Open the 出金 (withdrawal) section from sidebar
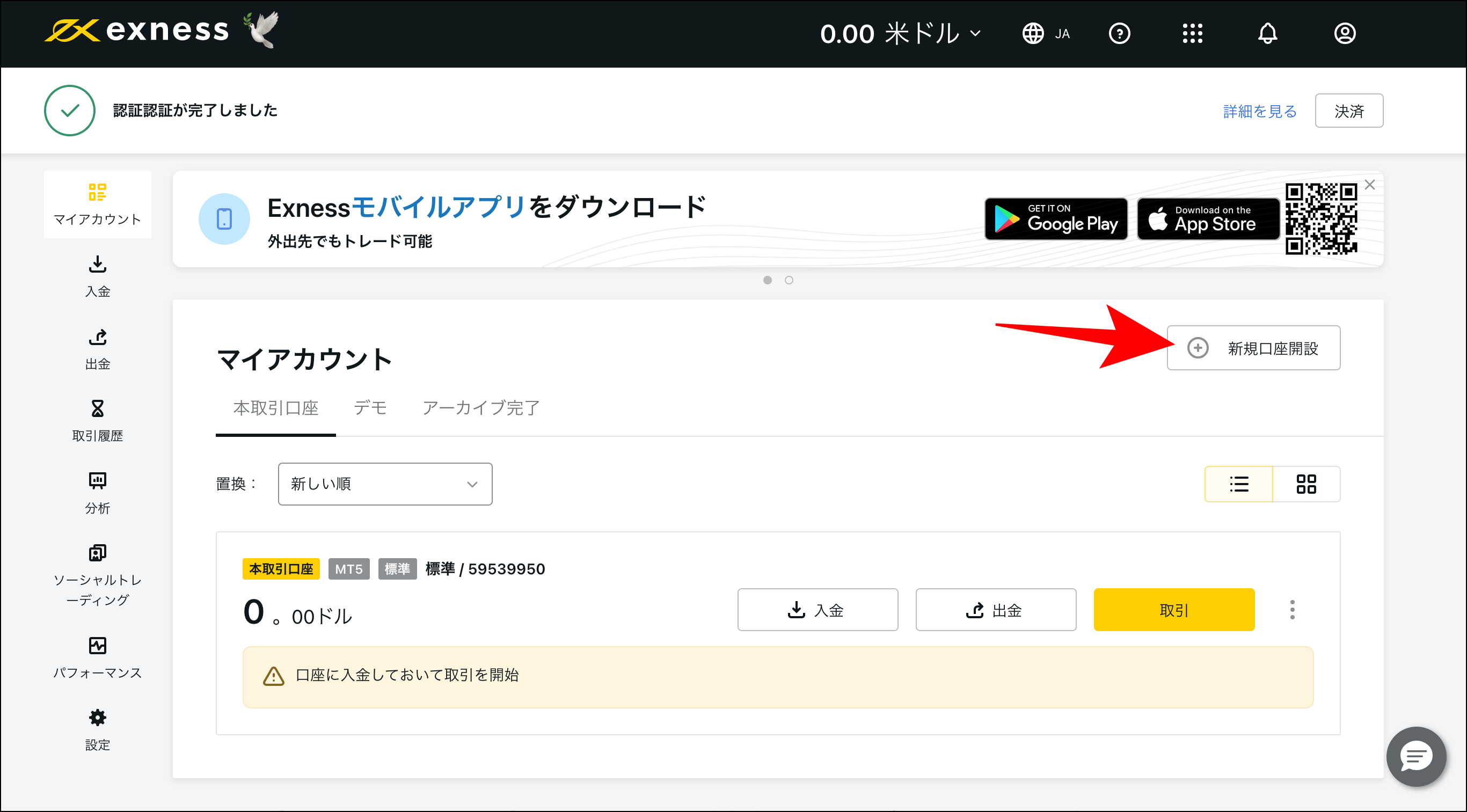 [97, 348]
